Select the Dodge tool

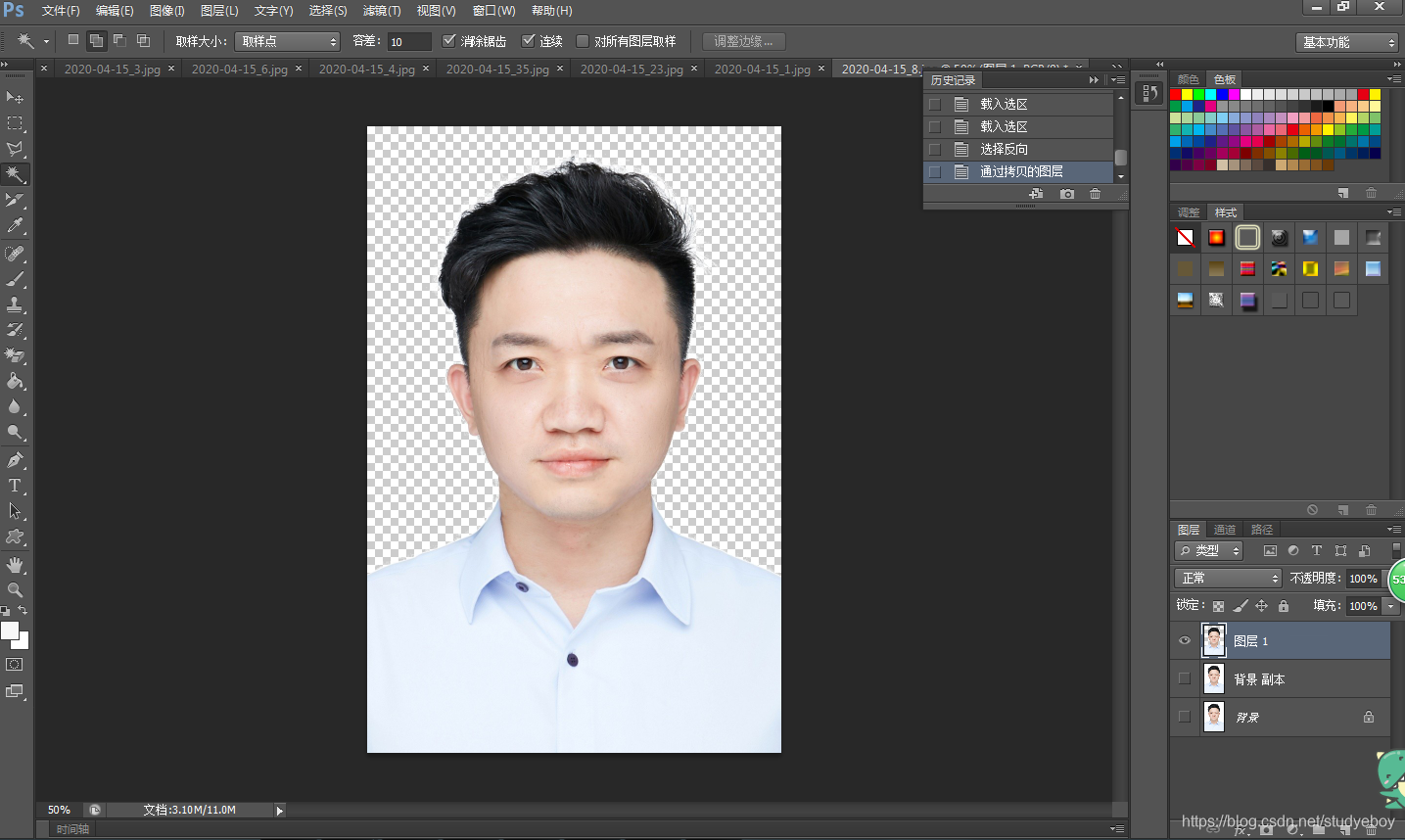(15, 432)
